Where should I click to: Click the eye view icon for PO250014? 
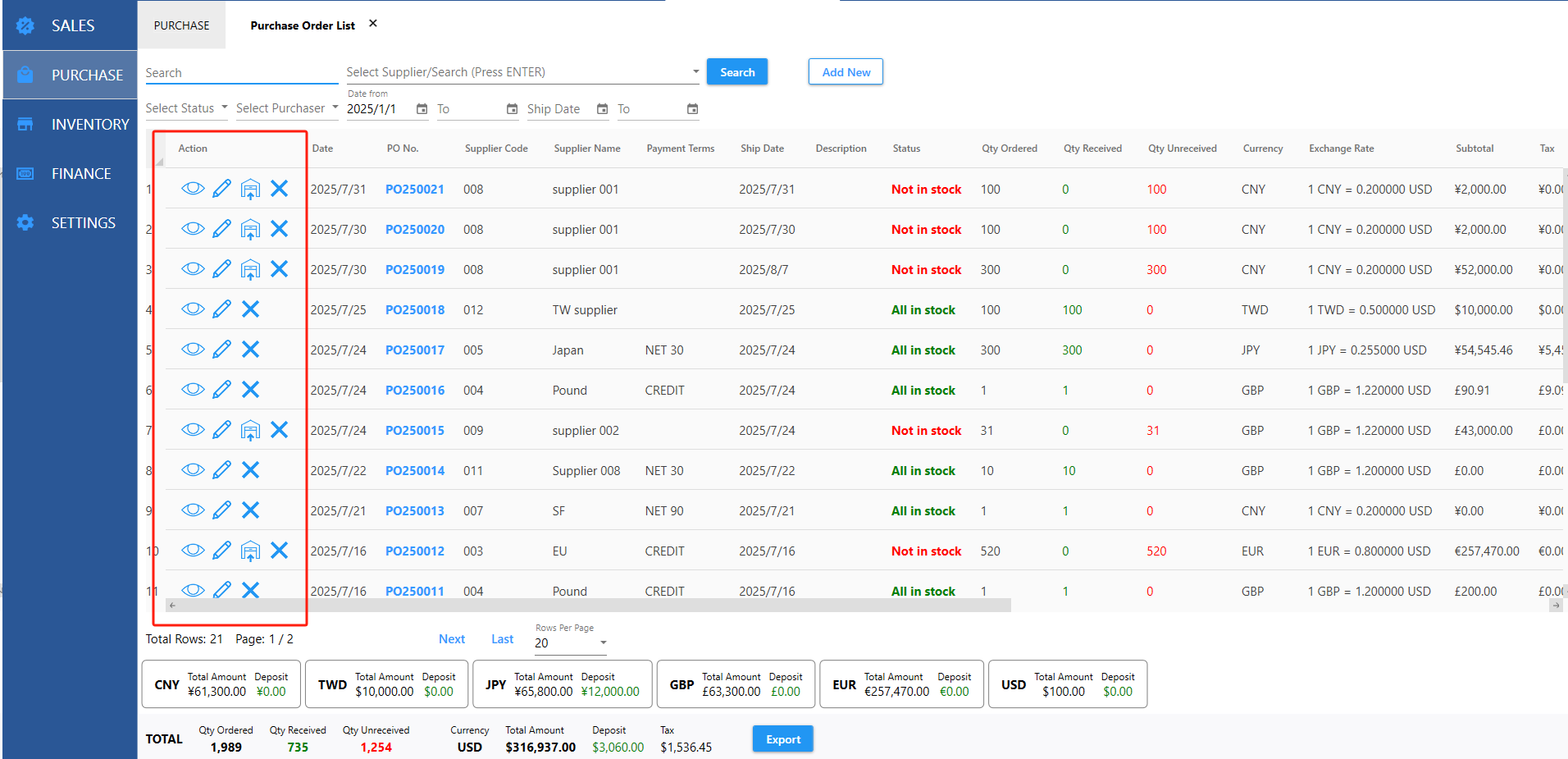193,470
